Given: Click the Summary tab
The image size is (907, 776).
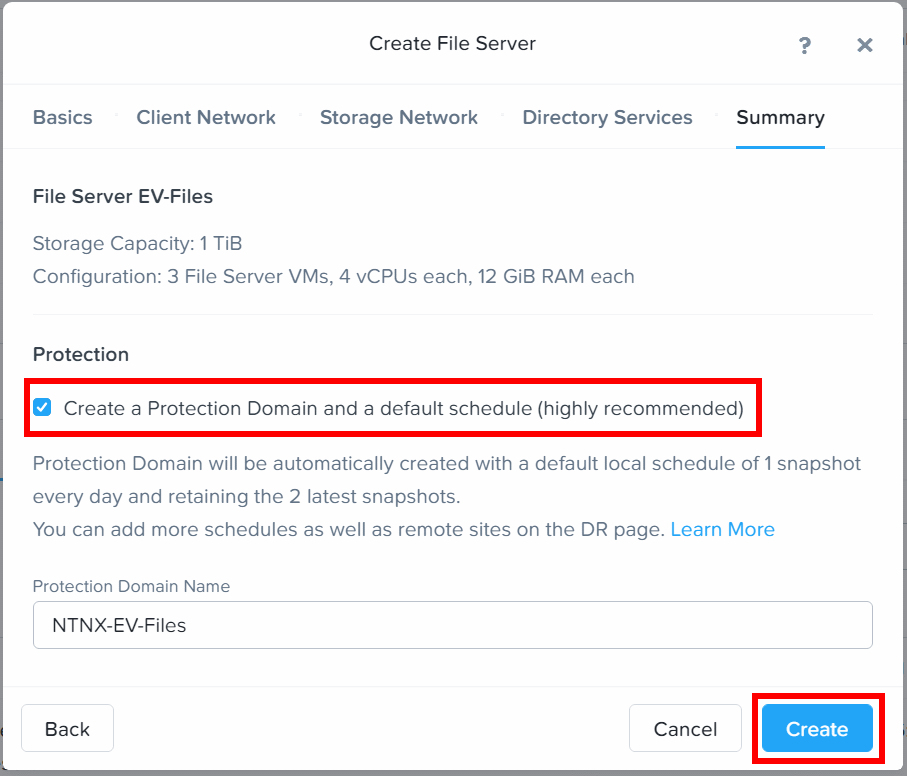Looking at the screenshot, I should click(x=780, y=117).
